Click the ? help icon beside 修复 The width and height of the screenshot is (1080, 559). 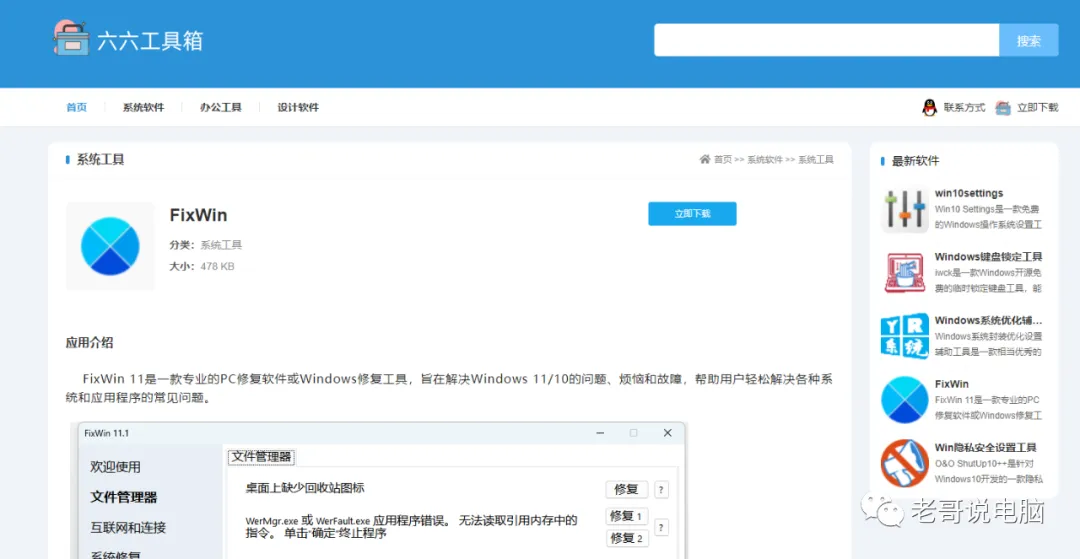[x=661, y=489]
